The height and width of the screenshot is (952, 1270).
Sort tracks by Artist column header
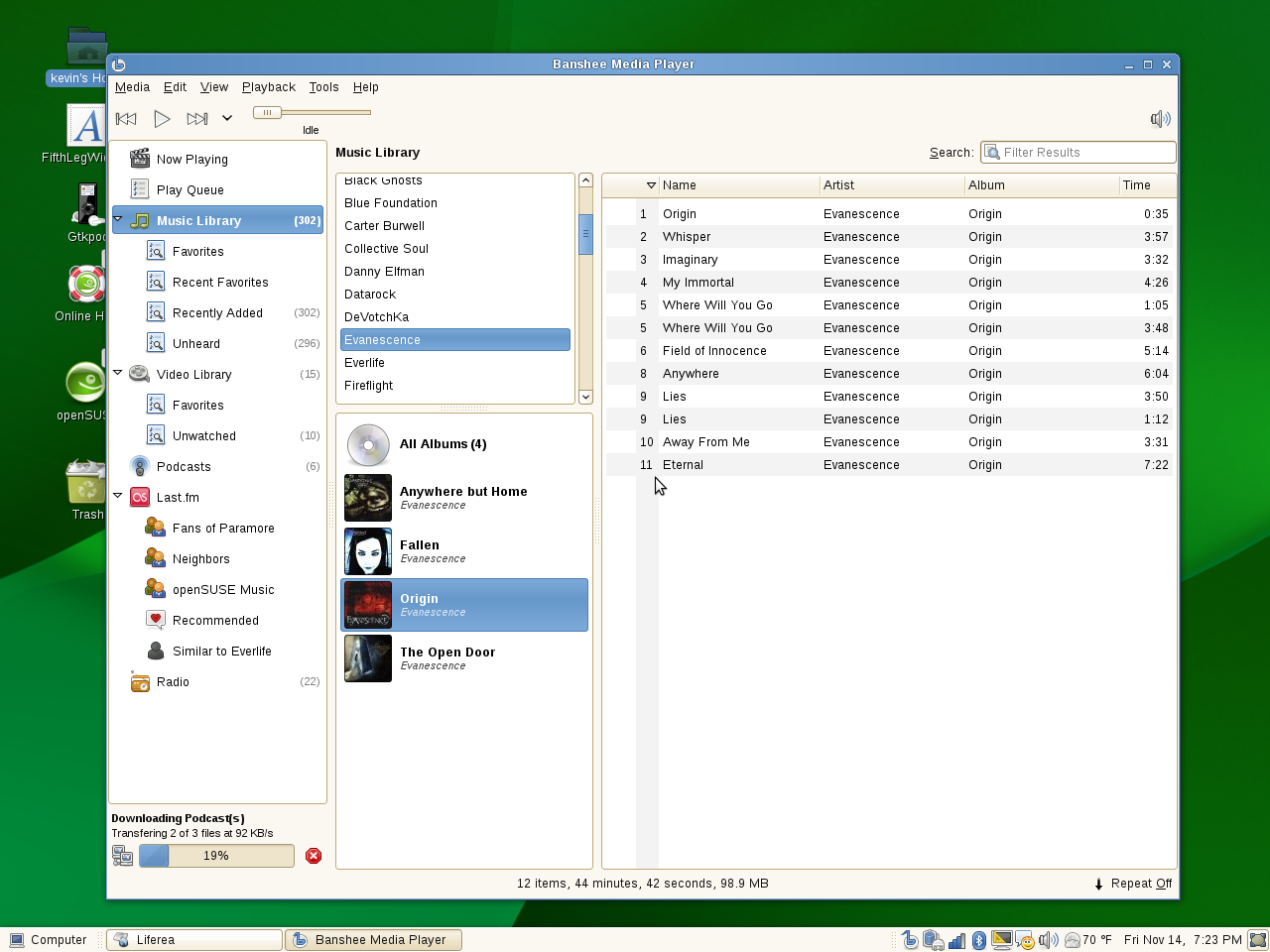point(892,185)
